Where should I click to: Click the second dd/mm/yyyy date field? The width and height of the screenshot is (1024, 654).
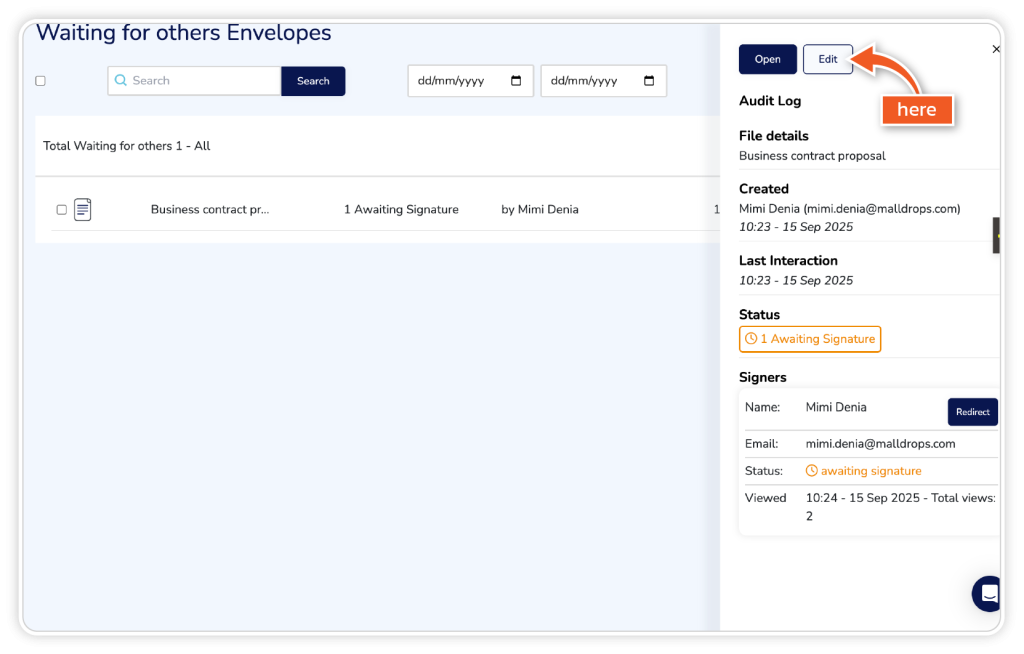tap(592, 81)
